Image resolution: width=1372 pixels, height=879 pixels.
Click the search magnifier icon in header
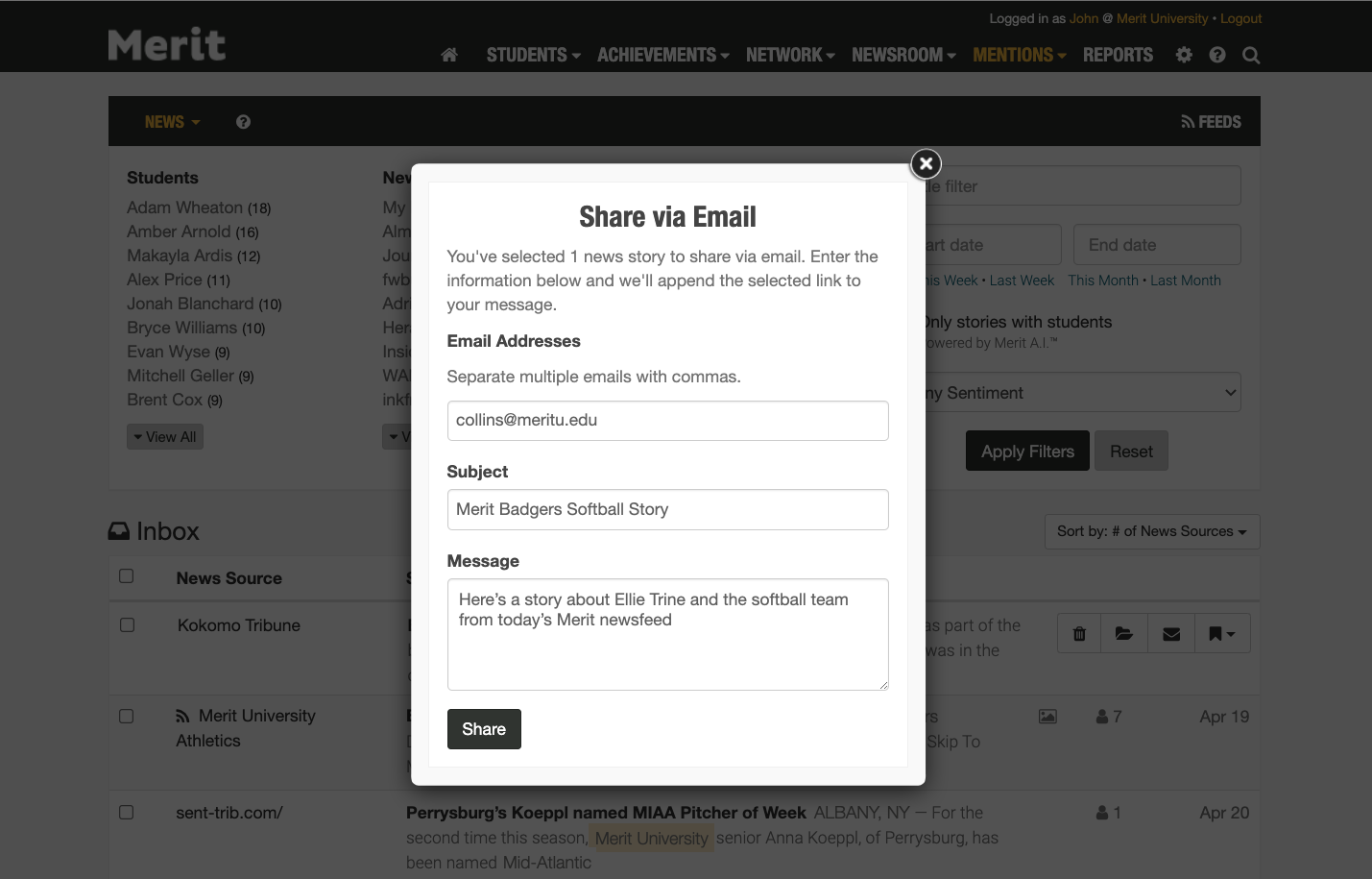coord(1250,55)
